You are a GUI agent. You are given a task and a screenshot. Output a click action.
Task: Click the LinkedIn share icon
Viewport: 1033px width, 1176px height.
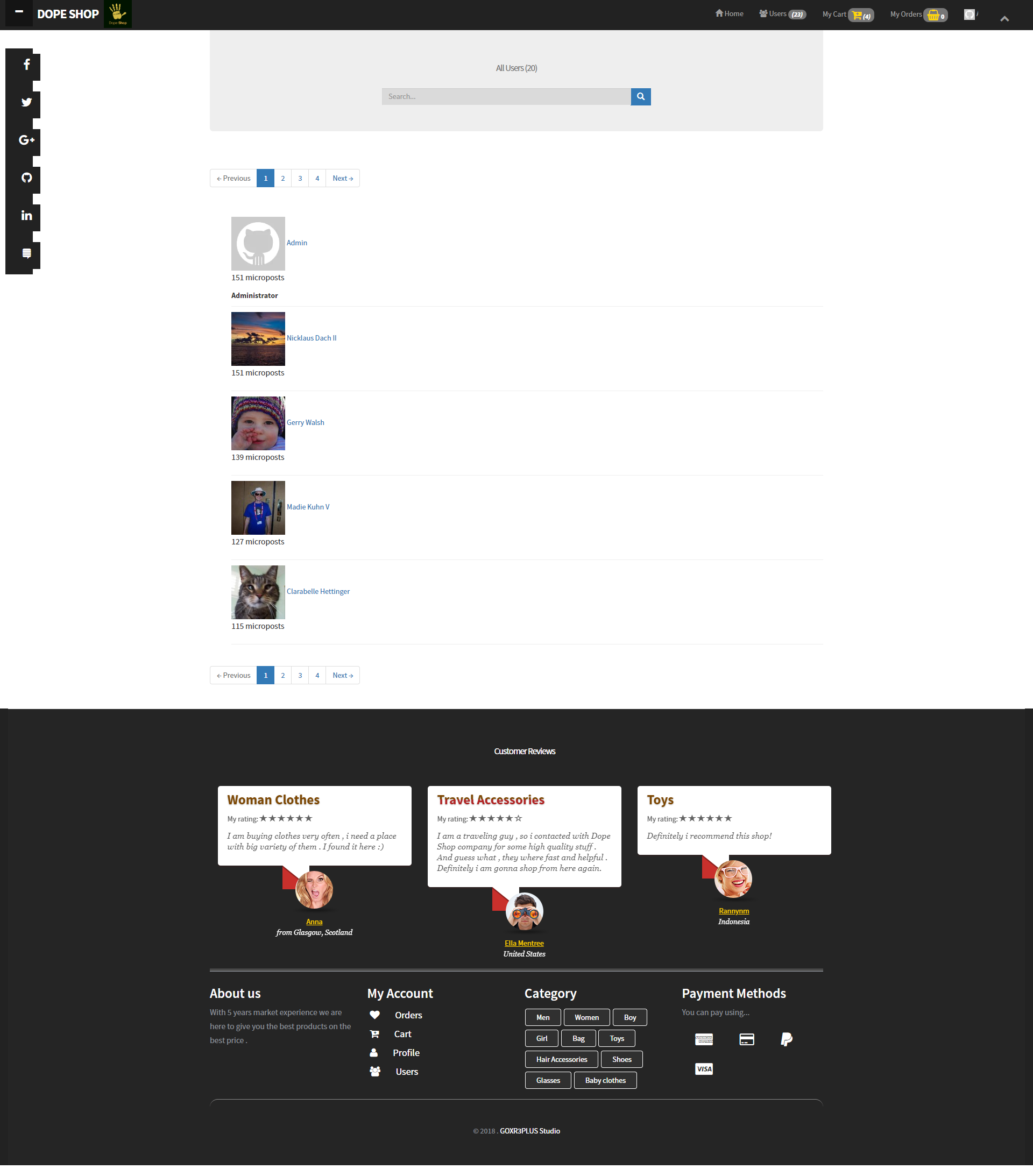(26, 215)
